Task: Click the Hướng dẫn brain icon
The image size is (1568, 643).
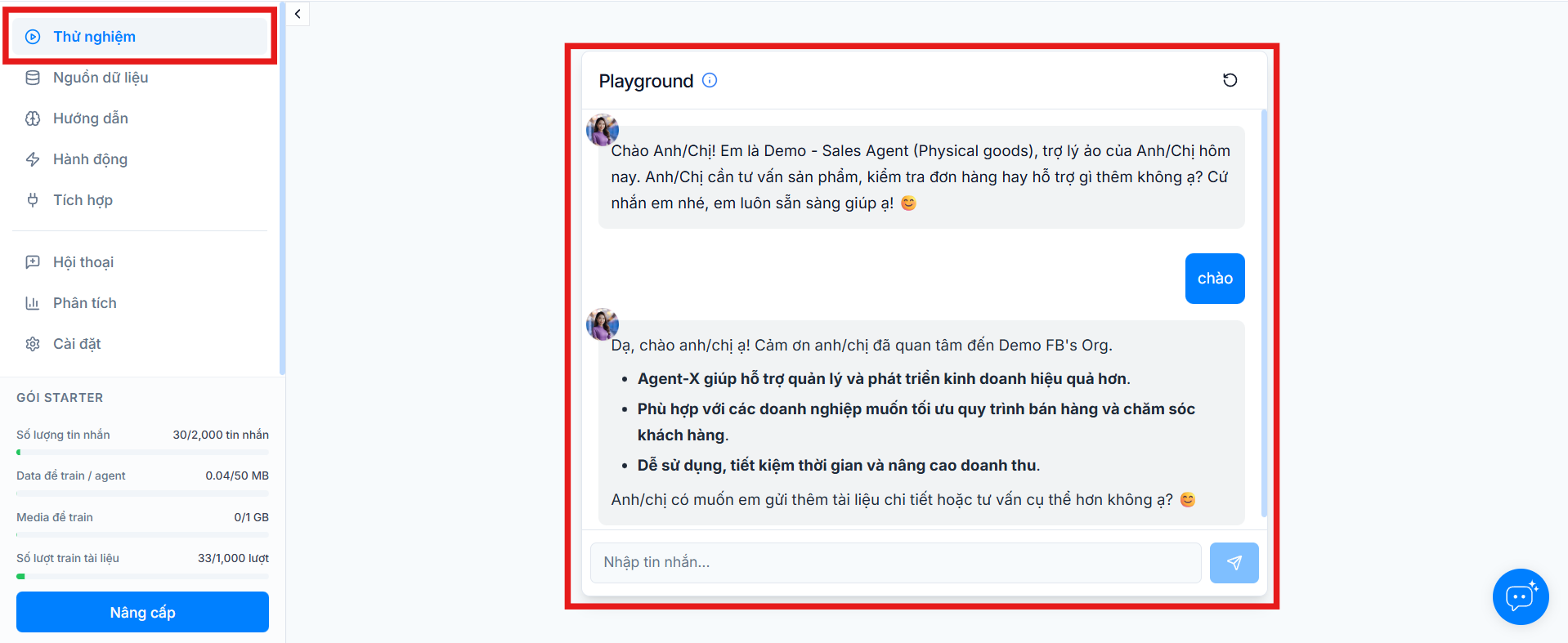Action: 33,118
